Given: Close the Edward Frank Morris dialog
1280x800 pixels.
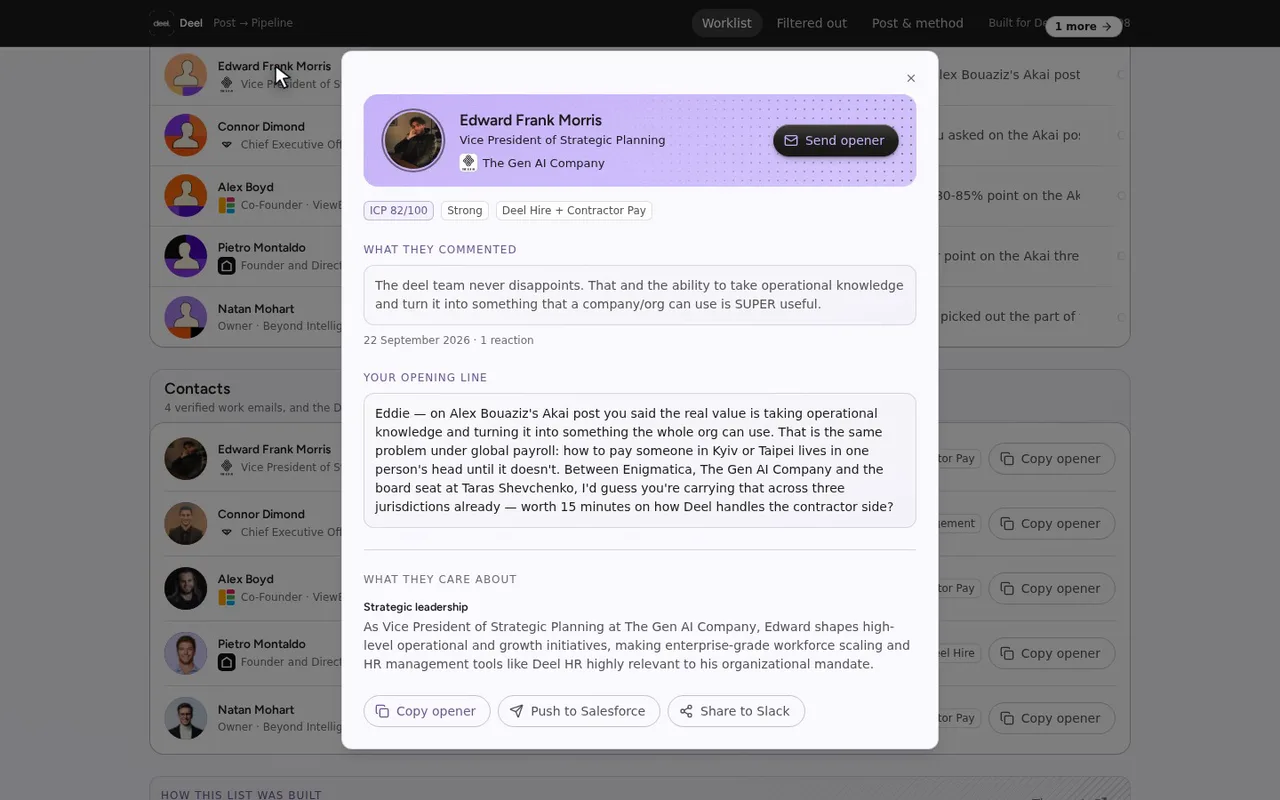Looking at the screenshot, I should click(x=911, y=78).
